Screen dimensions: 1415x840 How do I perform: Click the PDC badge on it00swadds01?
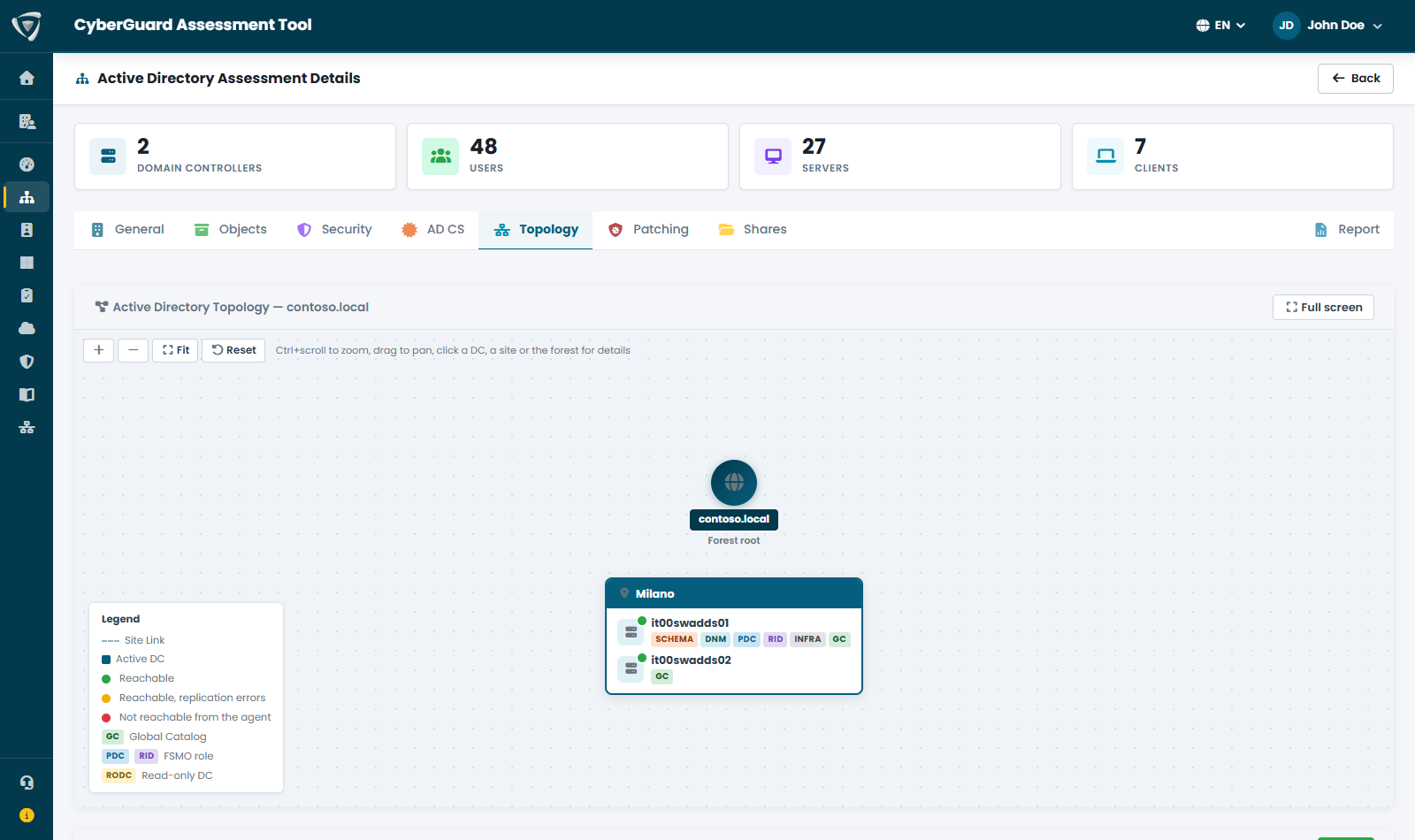pos(747,639)
